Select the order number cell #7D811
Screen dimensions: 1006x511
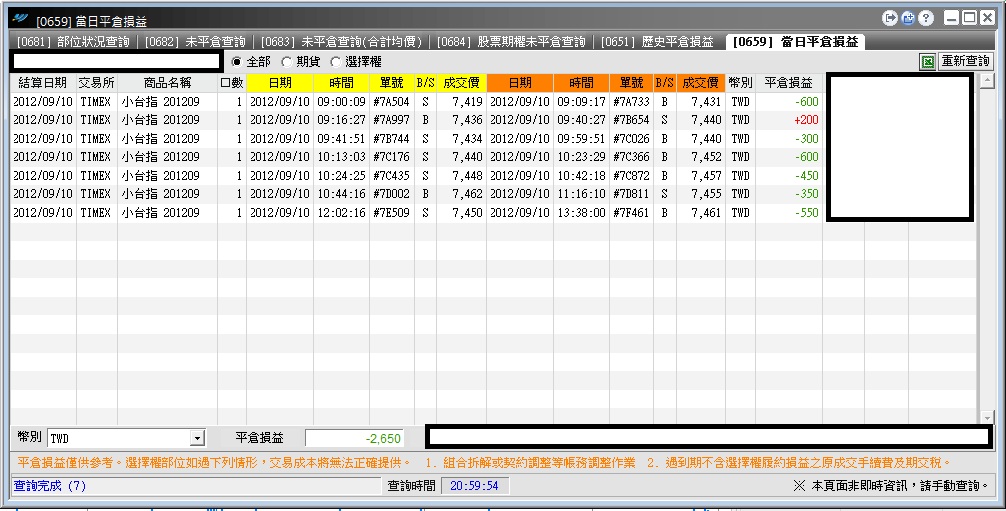click(631, 194)
